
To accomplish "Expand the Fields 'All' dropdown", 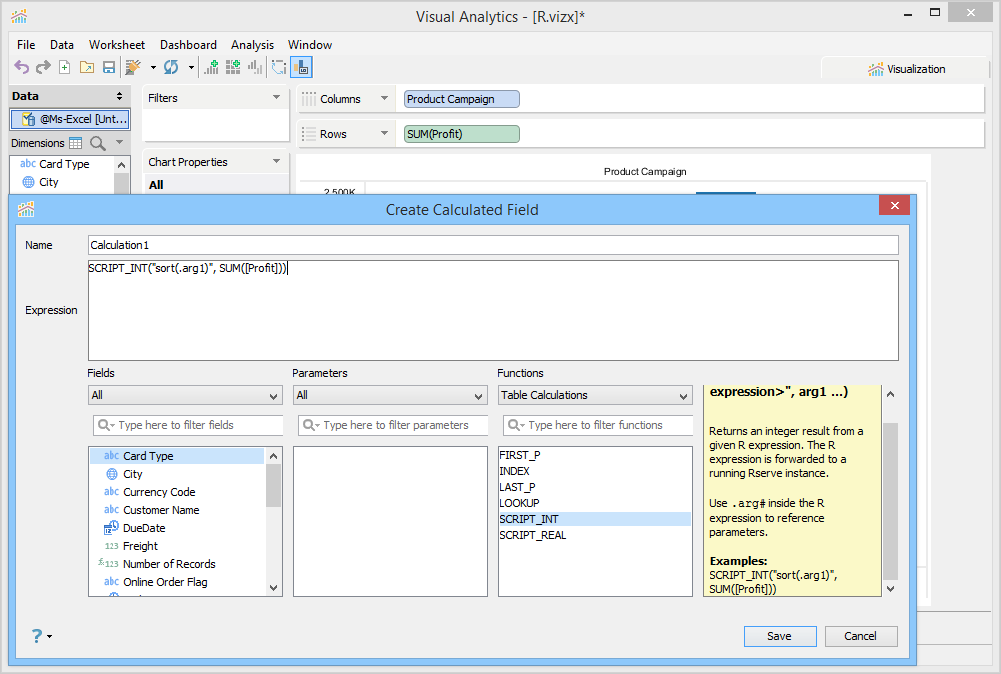I will tap(185, 395).
